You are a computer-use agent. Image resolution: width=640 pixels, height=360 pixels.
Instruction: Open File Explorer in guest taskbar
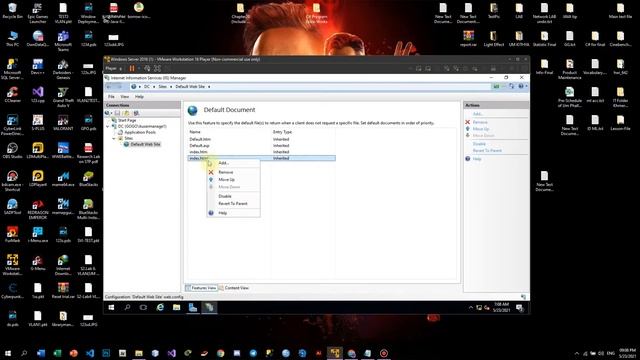pyautogui.click(x=176, y=307)
